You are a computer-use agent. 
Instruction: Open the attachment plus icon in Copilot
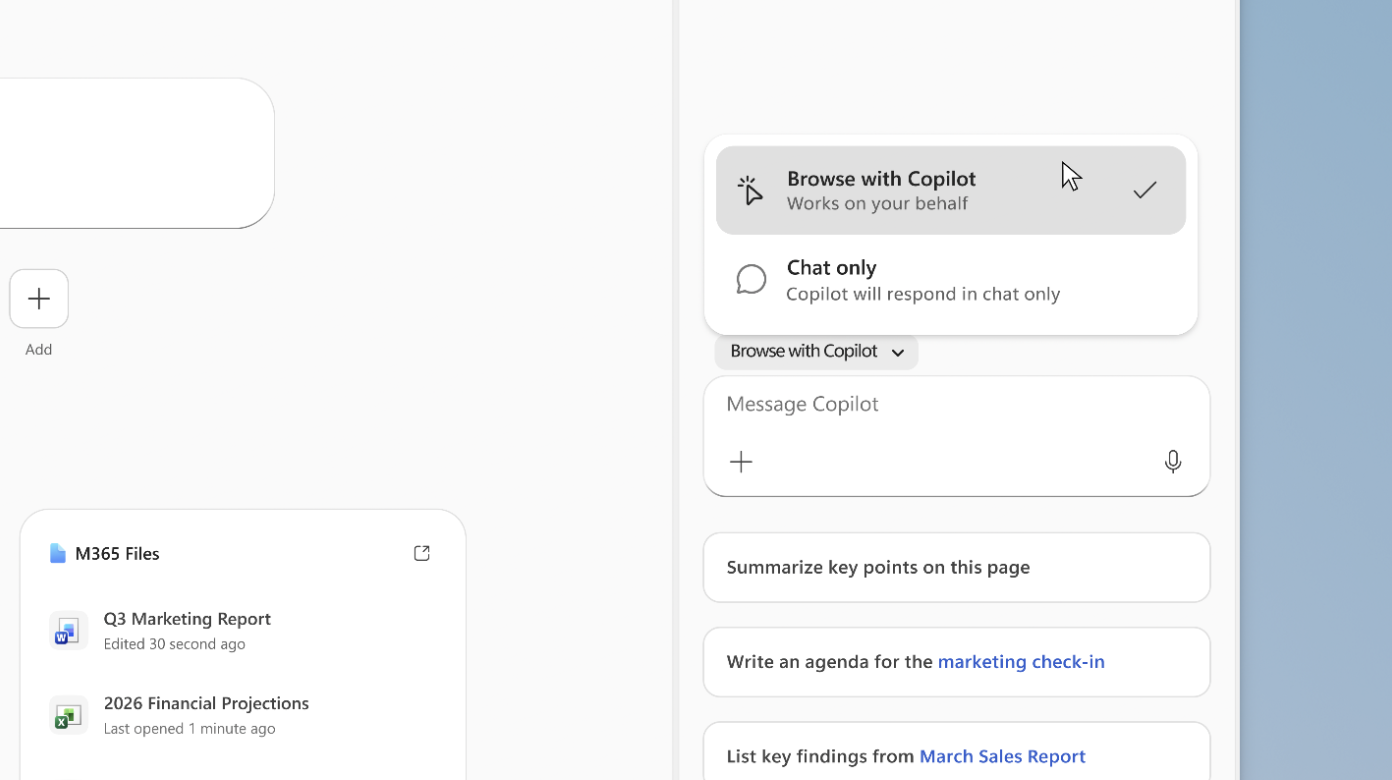tap(741, 462)
